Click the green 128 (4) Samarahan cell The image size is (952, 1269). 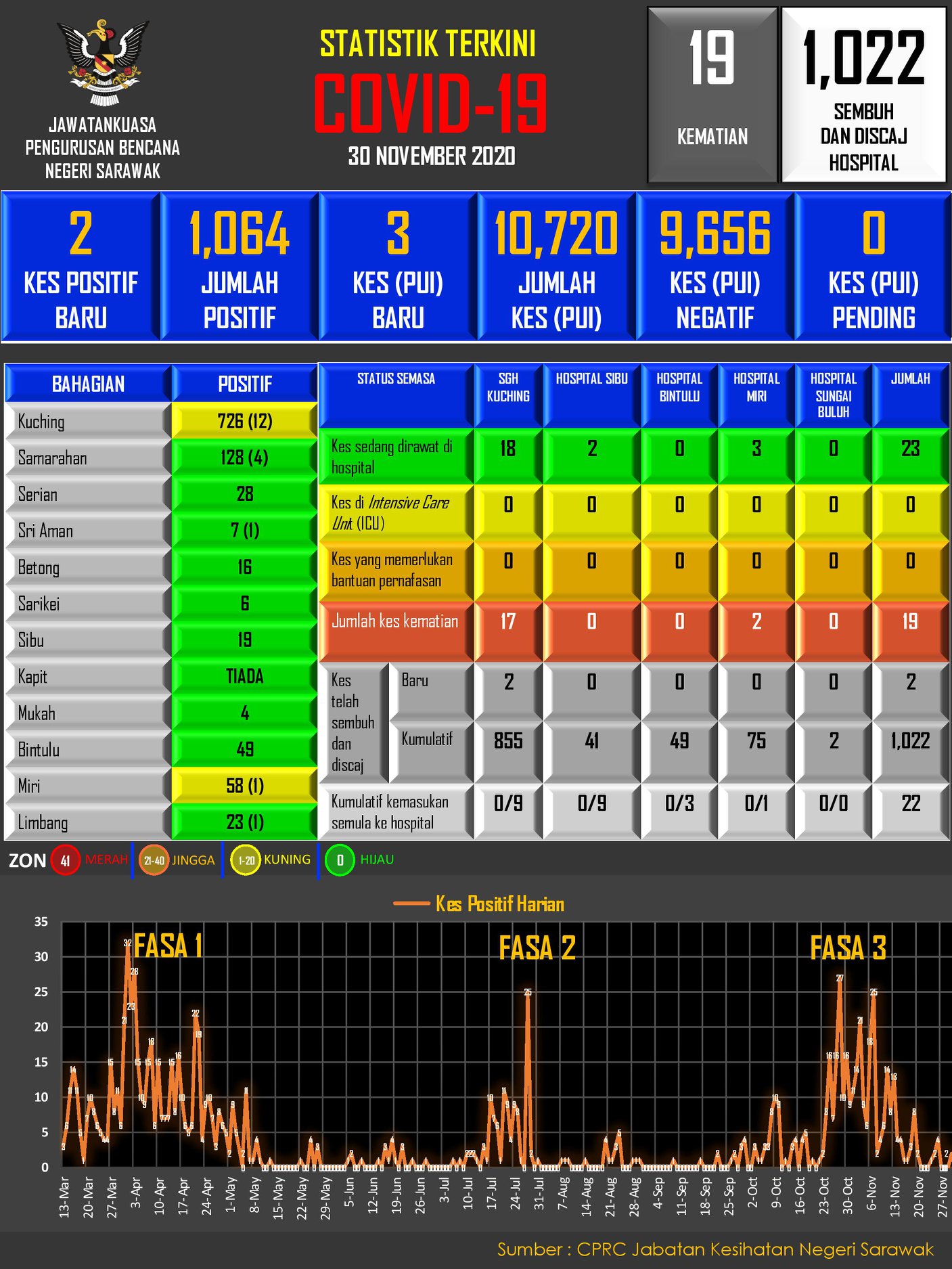[x=244, y=458]
